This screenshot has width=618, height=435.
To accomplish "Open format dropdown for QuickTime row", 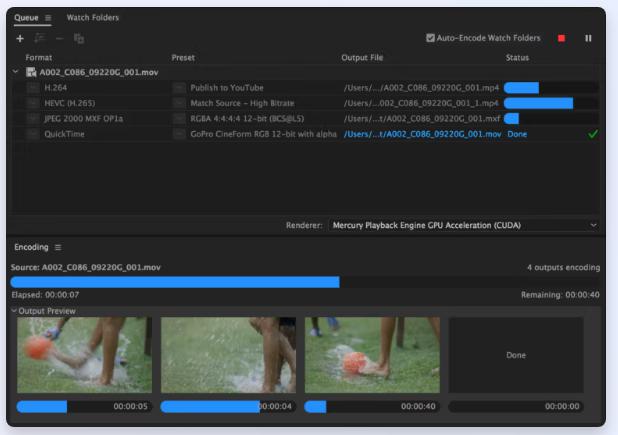I will click(33, 134).
